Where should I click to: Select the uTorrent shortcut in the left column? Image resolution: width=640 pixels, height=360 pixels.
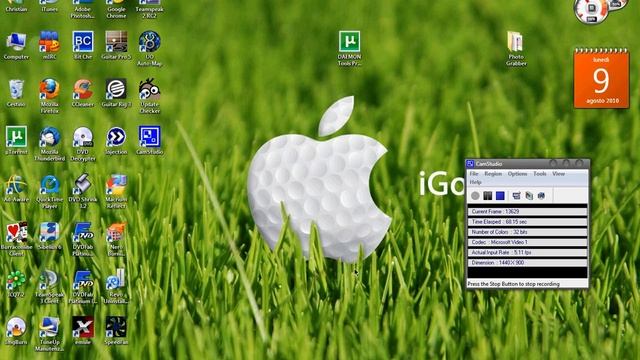click(16, 141)
